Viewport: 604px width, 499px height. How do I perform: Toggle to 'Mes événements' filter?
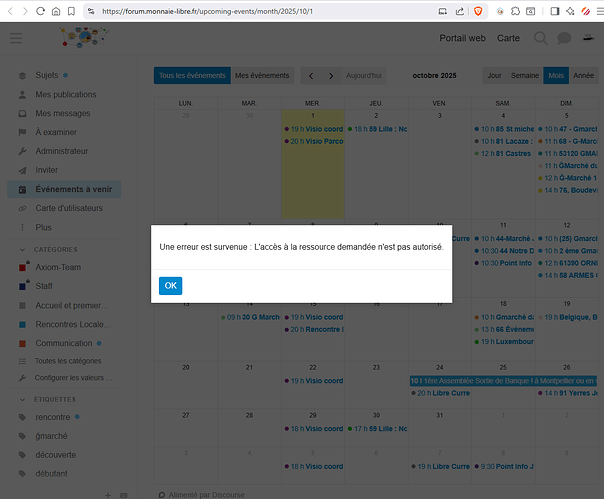(263, 76)
